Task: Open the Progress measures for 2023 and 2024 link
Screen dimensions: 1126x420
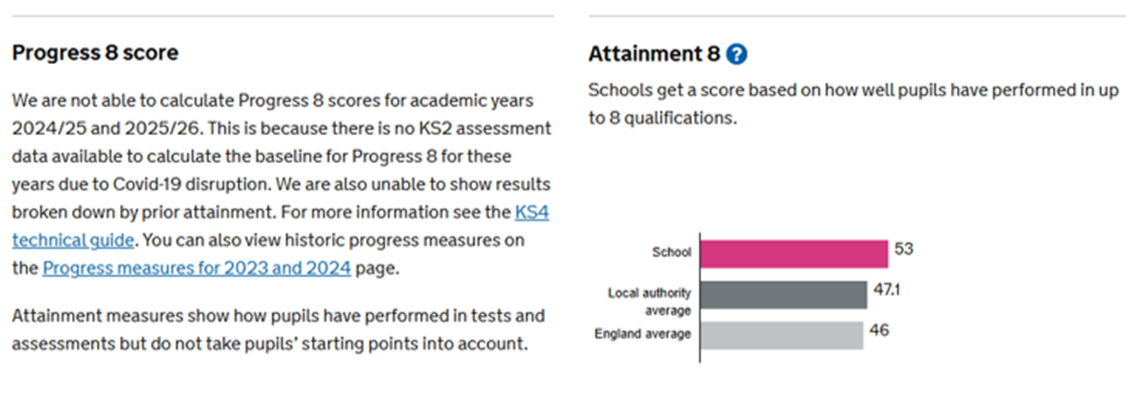Action: click(197, 268)
